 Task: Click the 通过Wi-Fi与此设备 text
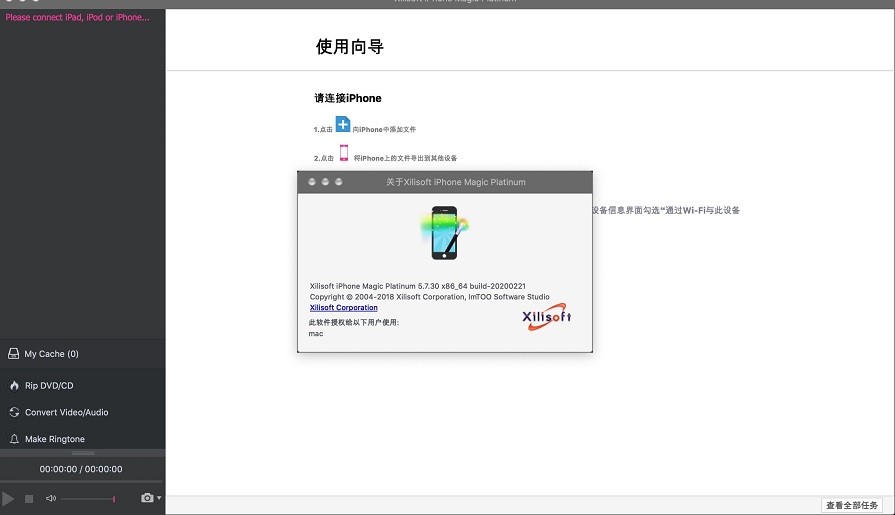point(703,210)
